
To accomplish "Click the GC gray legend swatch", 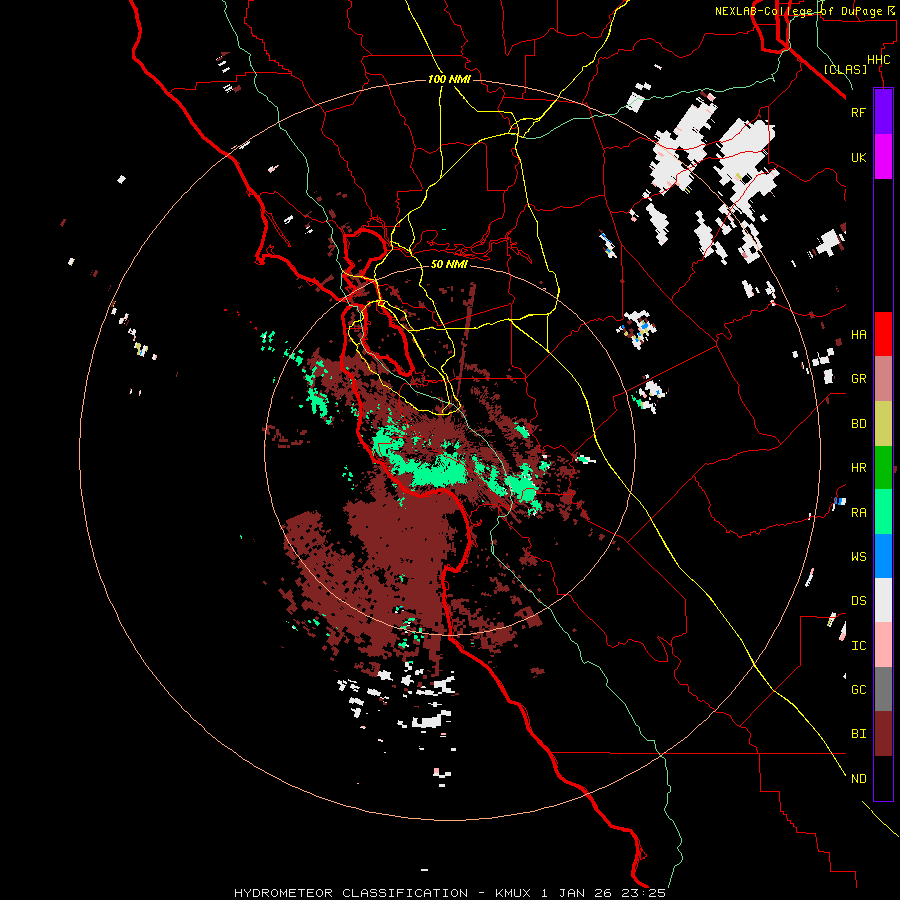I will 883,689.
